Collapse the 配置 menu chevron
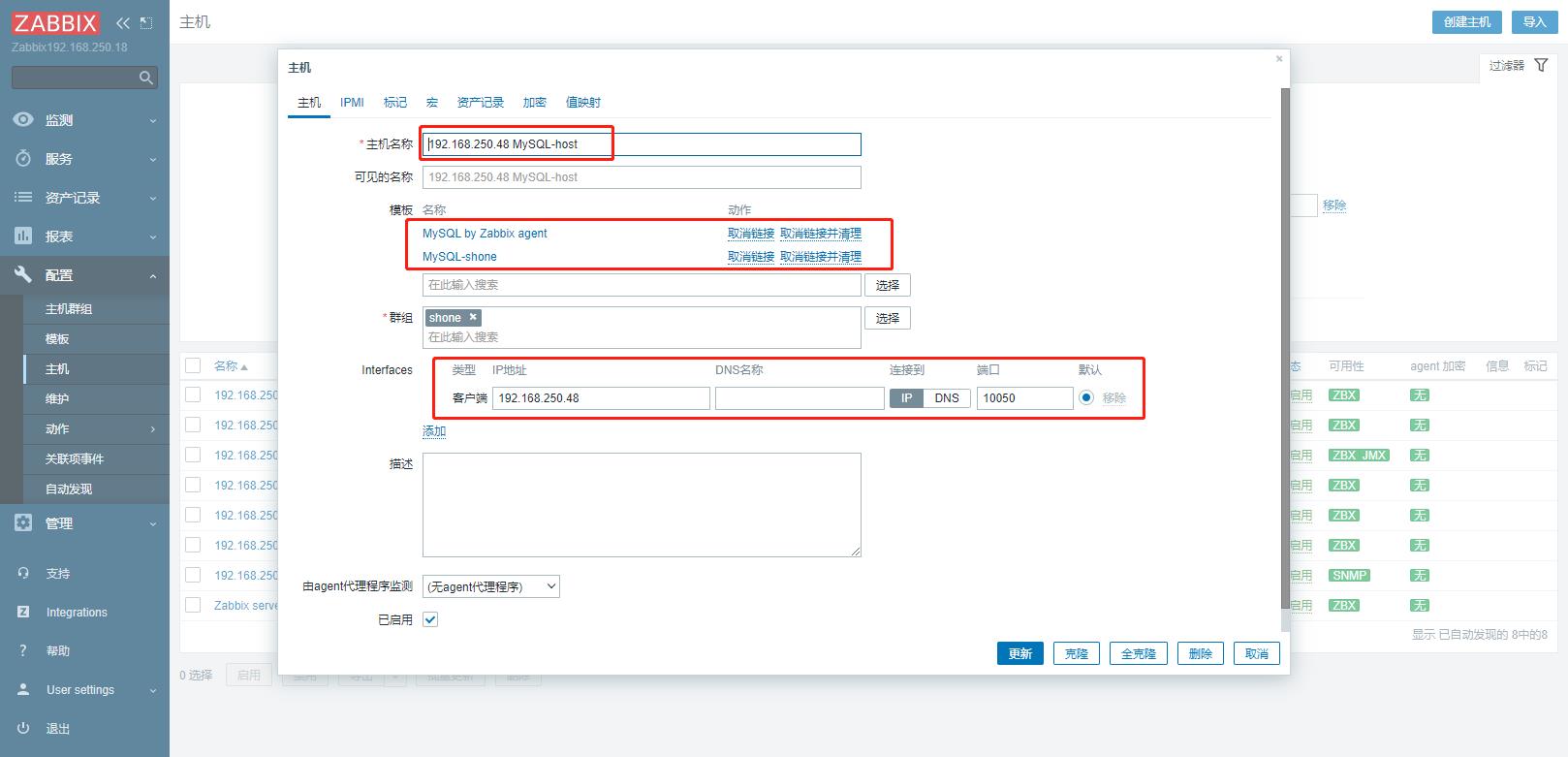This screenshot has height=757, width=1568. 153,276
